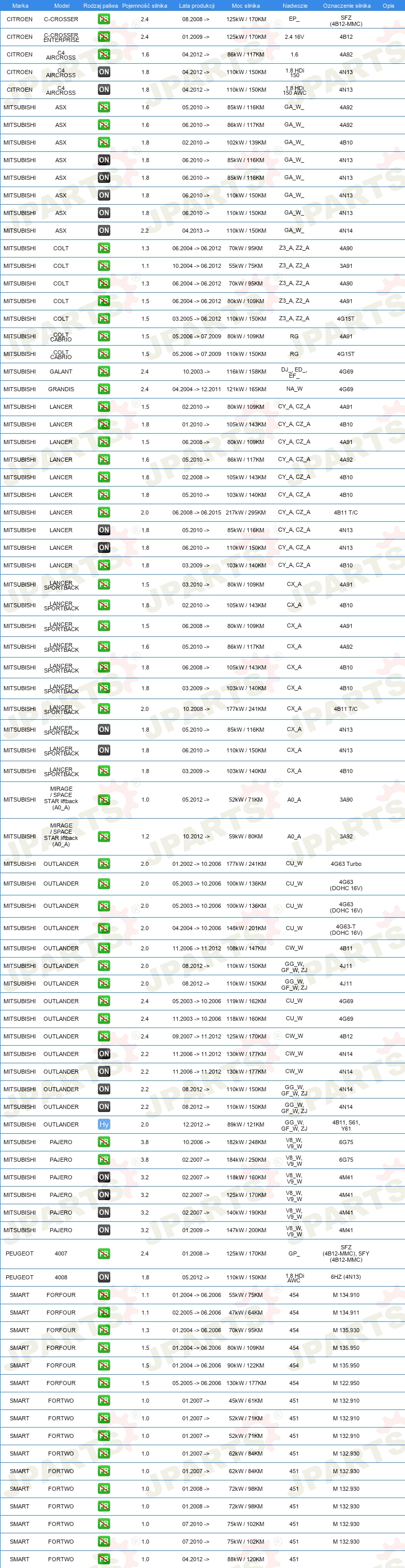
Task: Click the M 134.910 engine code
Action: click(x=346, y=1295)
